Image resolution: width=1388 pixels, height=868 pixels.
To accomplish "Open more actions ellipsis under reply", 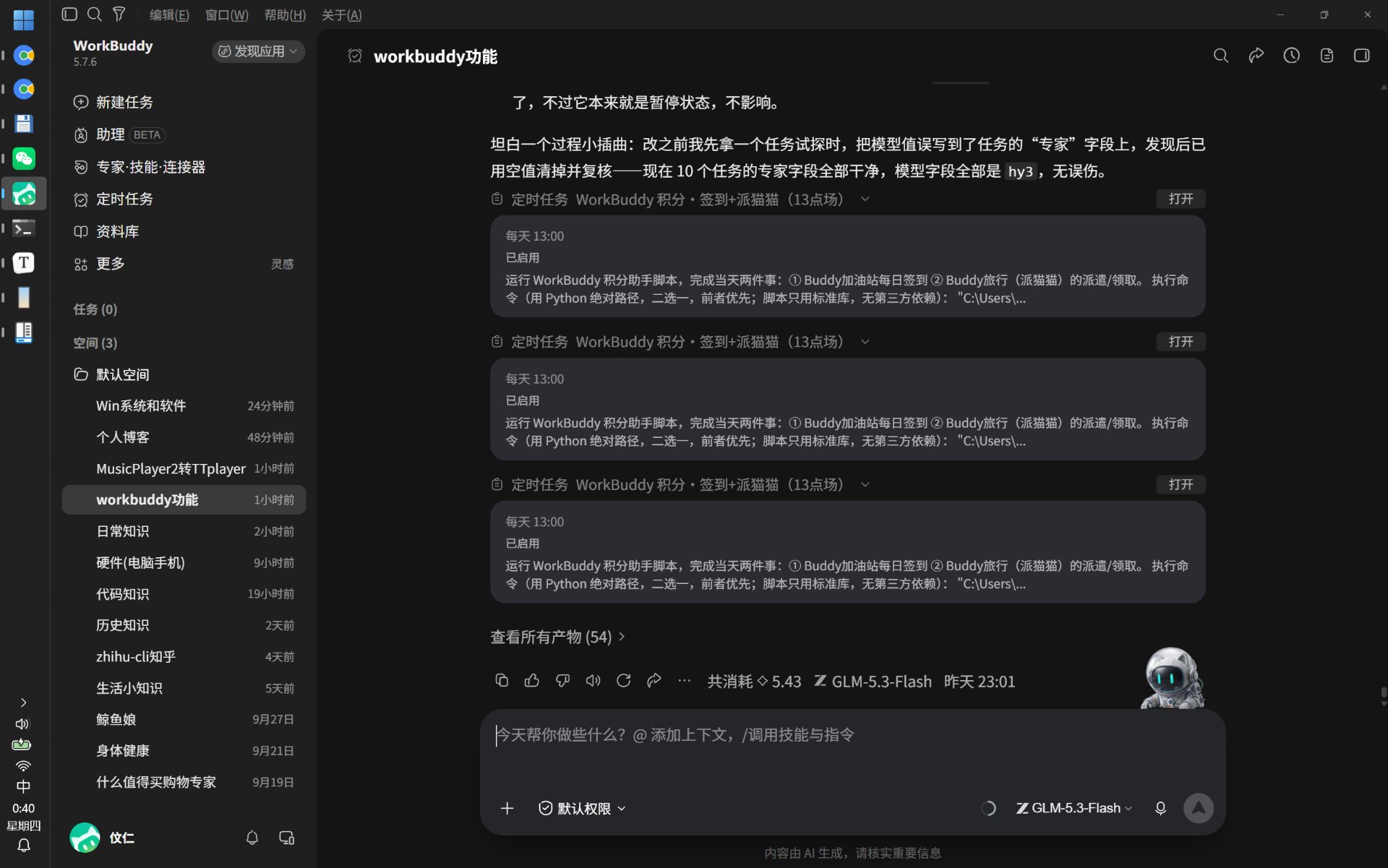I will click(685, 680).
